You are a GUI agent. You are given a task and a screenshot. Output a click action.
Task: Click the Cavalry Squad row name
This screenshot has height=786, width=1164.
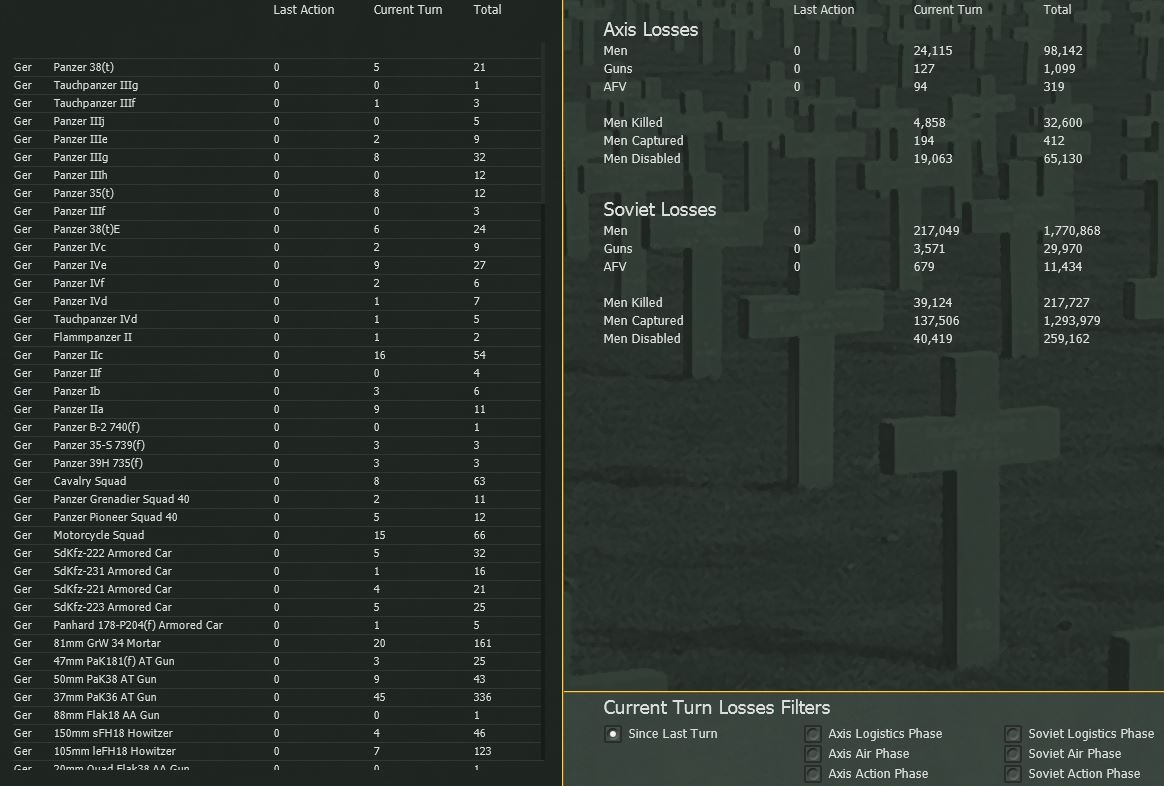click(90, 481)
